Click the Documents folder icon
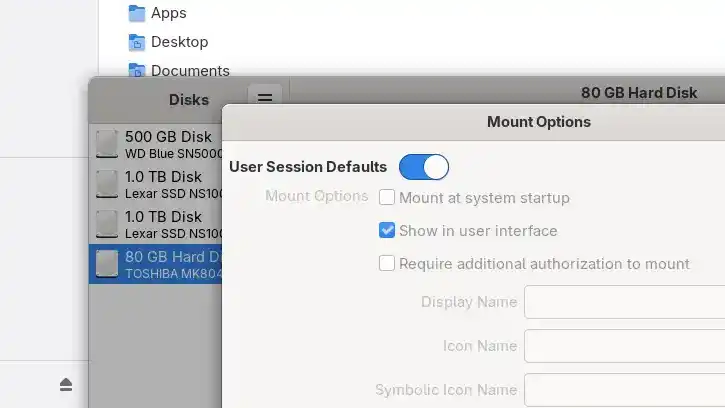 [x=137, y=70]
